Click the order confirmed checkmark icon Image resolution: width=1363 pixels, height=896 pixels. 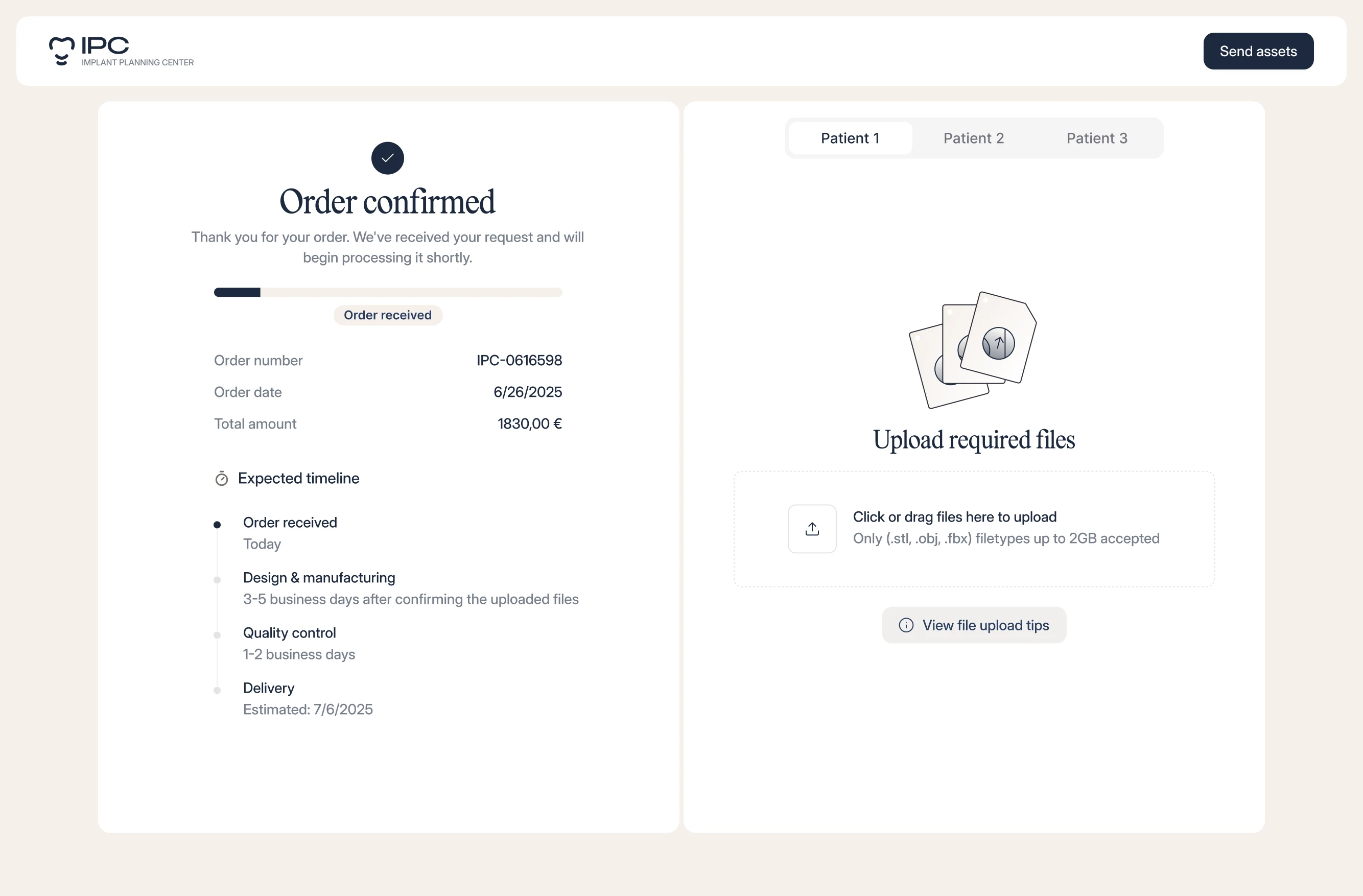click(x=388, y=158)
